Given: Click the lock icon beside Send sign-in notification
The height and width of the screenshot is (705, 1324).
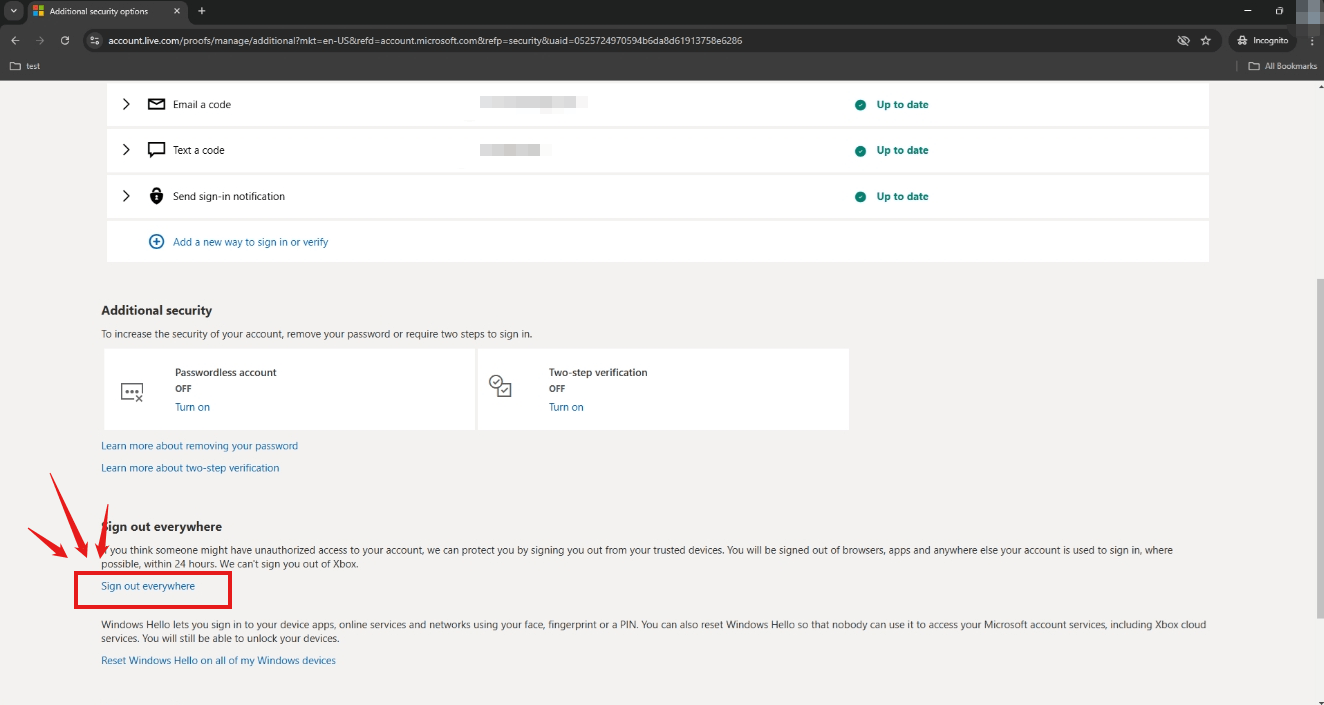Looking at the screenshot, I should coord(156,196).
